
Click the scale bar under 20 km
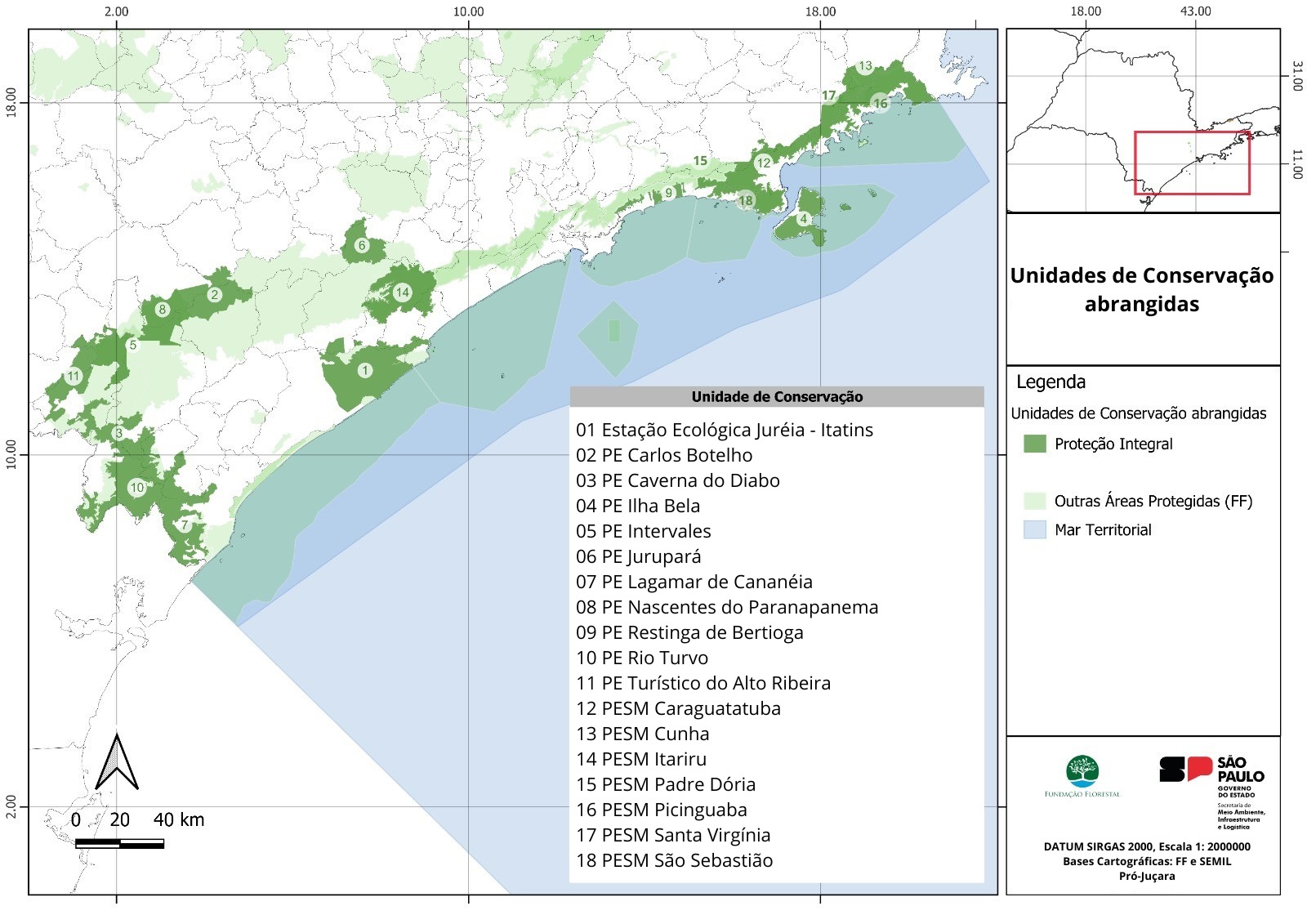coord(119,844)
